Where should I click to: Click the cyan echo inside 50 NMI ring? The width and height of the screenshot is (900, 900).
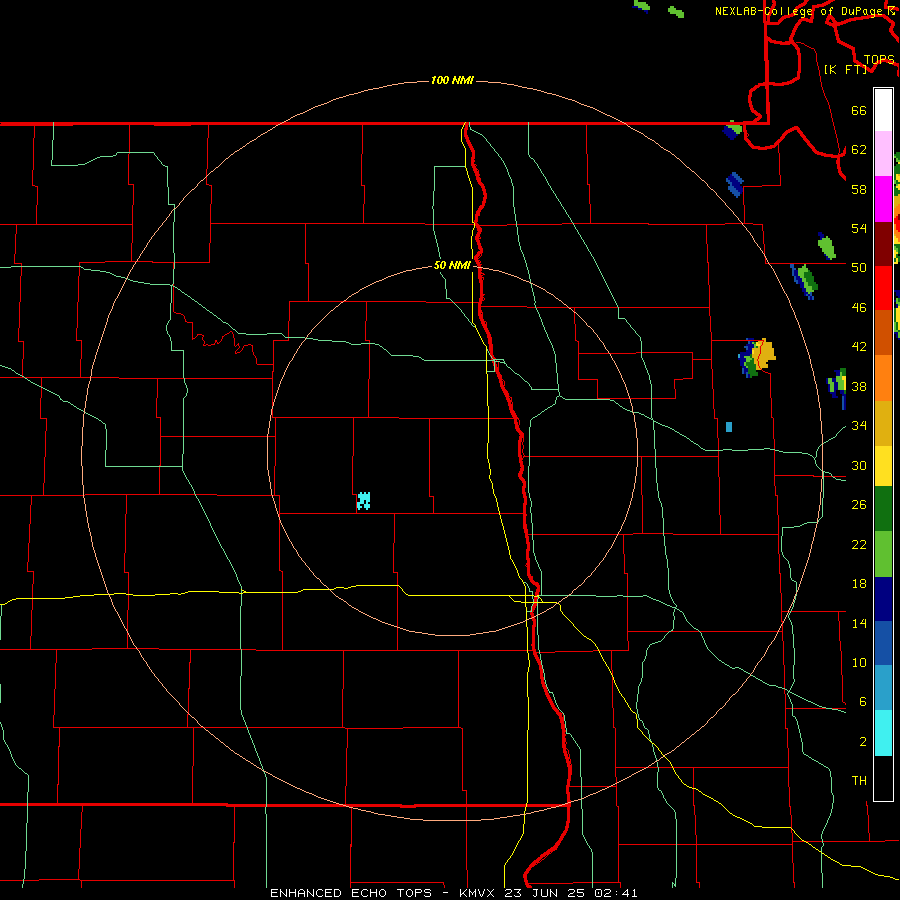(363, 501)
